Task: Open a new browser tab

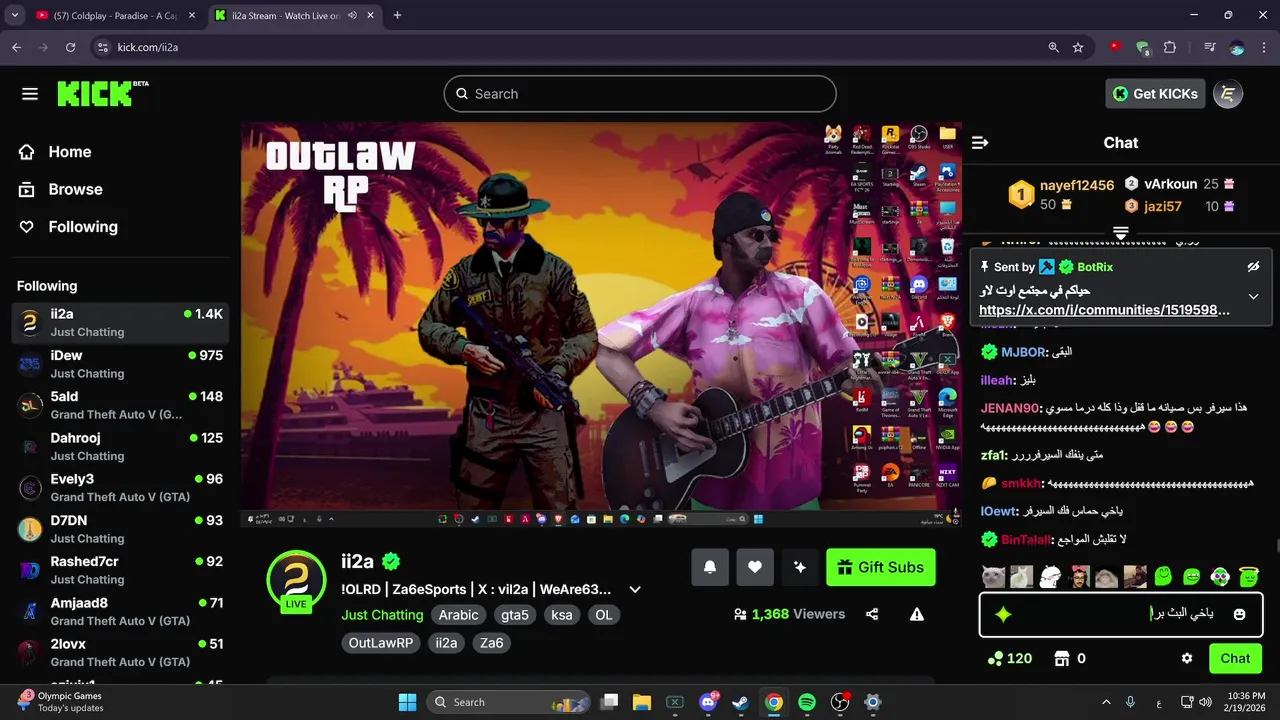Action: pyautogui.click(x=397, y=15)
